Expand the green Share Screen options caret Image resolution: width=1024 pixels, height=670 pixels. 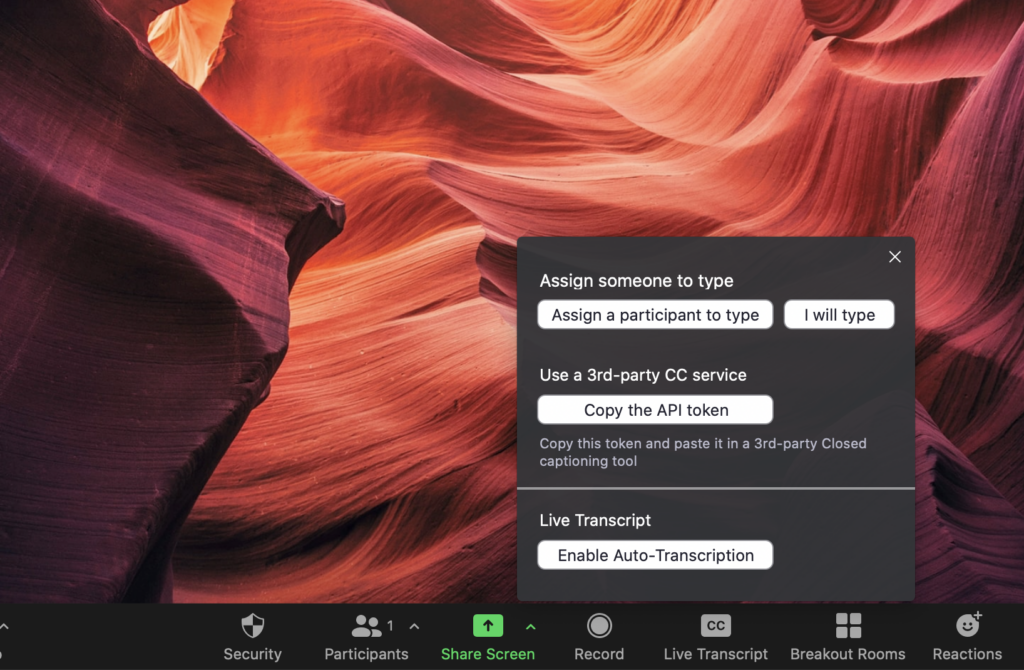click(x=531, y=627)
